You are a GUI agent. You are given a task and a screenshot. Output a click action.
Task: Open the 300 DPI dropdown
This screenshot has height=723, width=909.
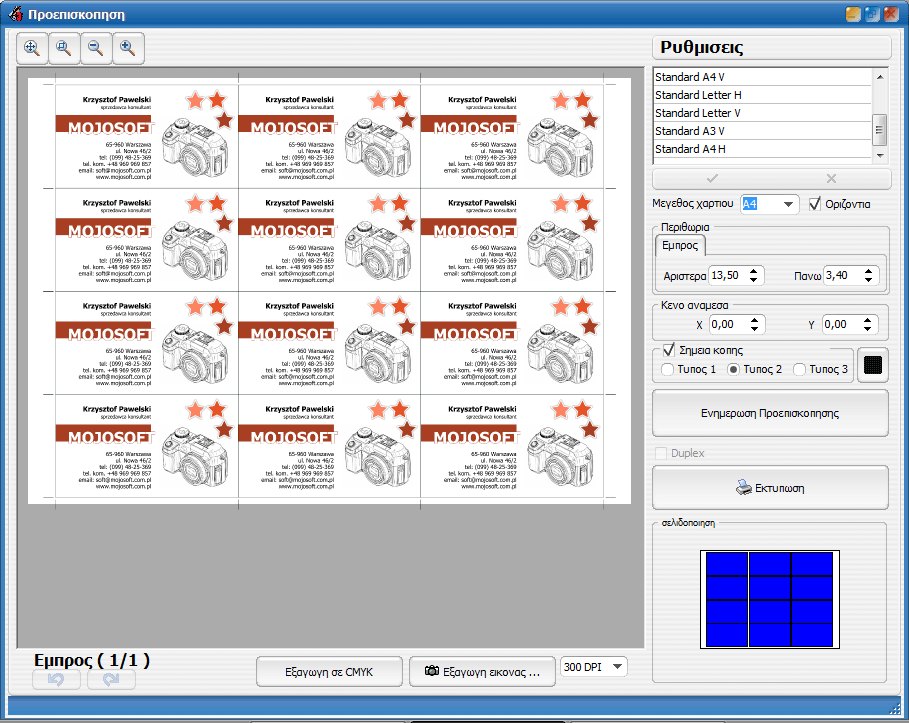click(617, 667)
